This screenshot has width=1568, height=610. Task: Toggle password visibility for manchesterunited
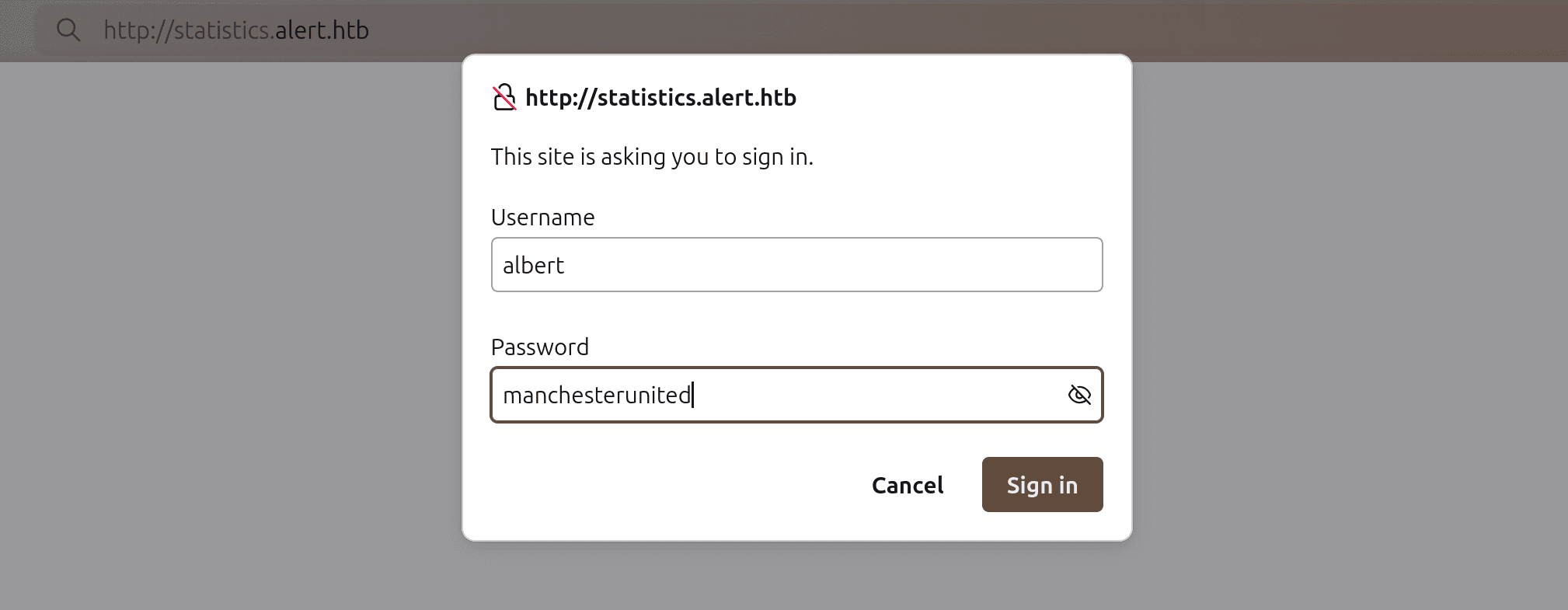tap(1078, 395)
